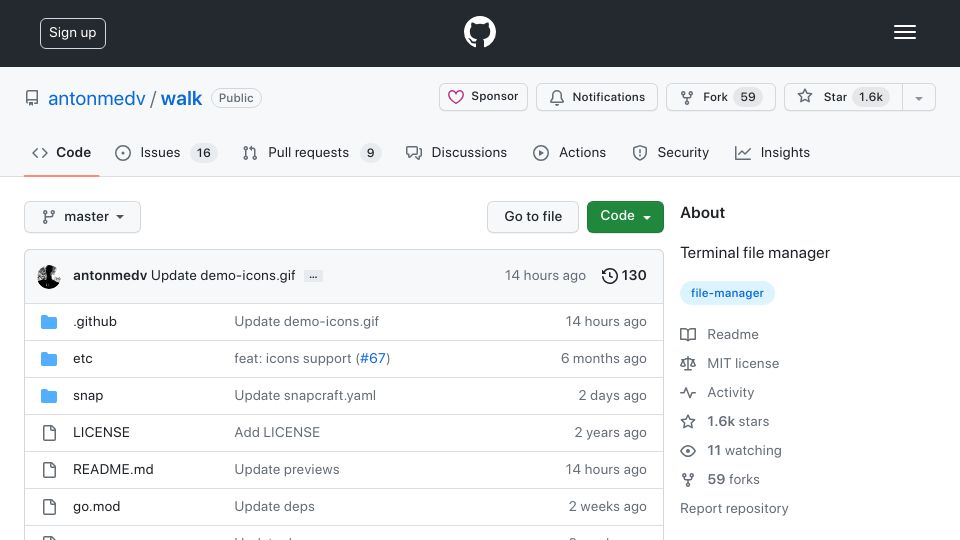Open the .github folder
Screen dimensions: 960x540
point(95,321)
